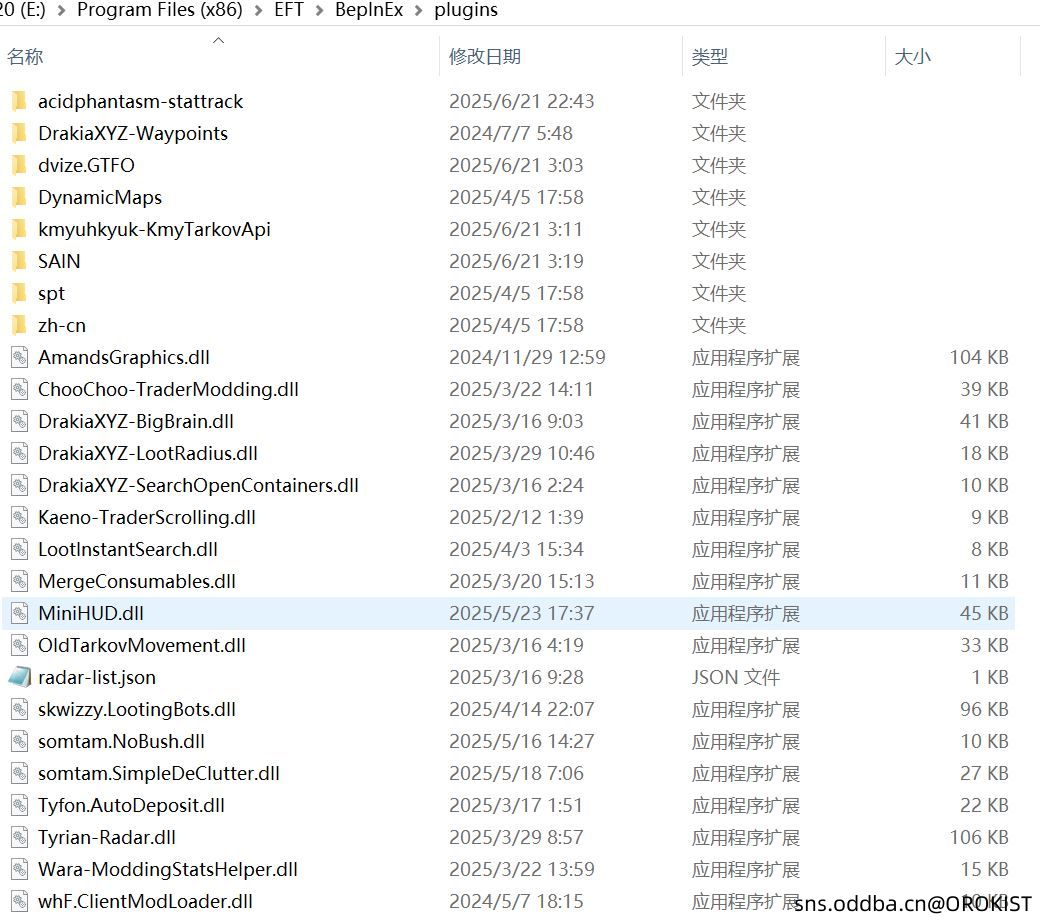Click the plugins breadcrumb segment
Screen dimensions: 1040x924
coord(466,10)
